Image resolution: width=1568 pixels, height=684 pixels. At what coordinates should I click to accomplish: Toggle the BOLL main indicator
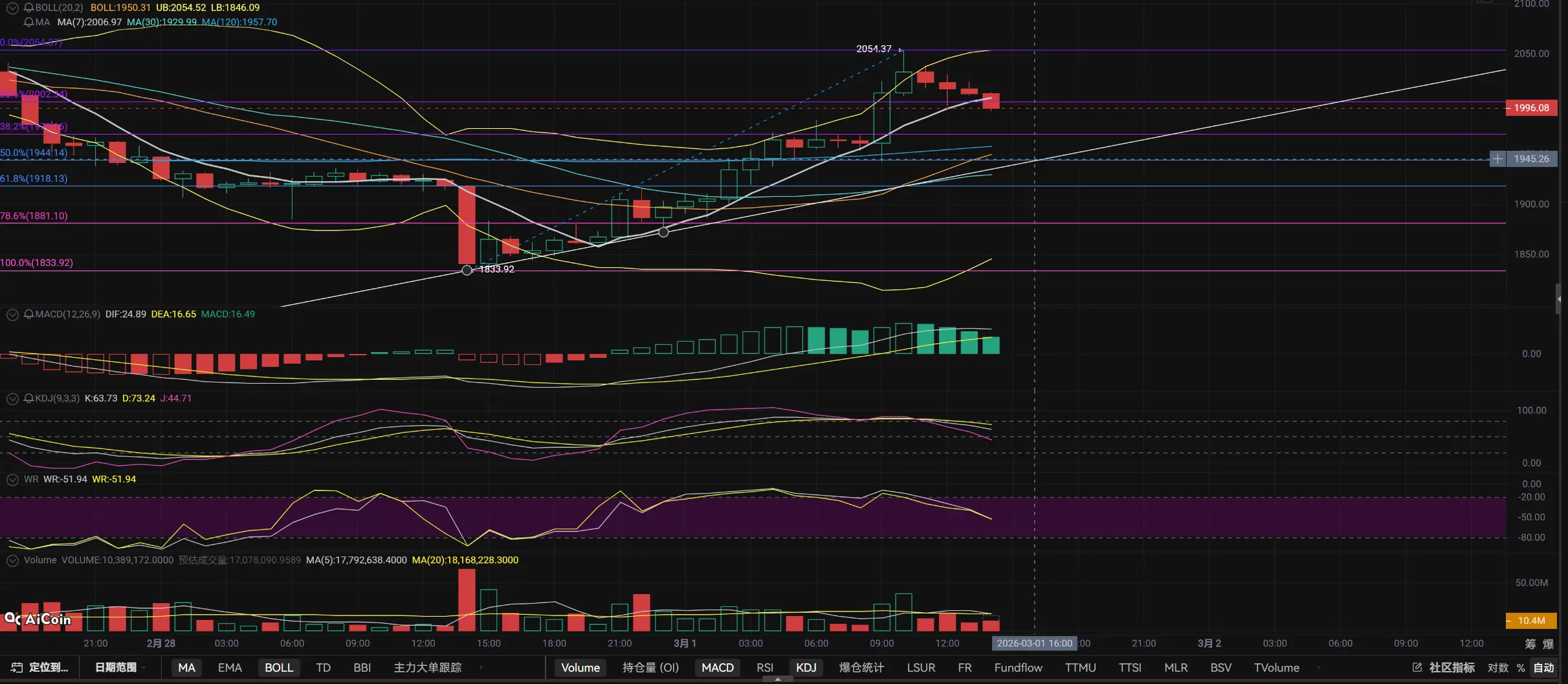pos(279,668)
